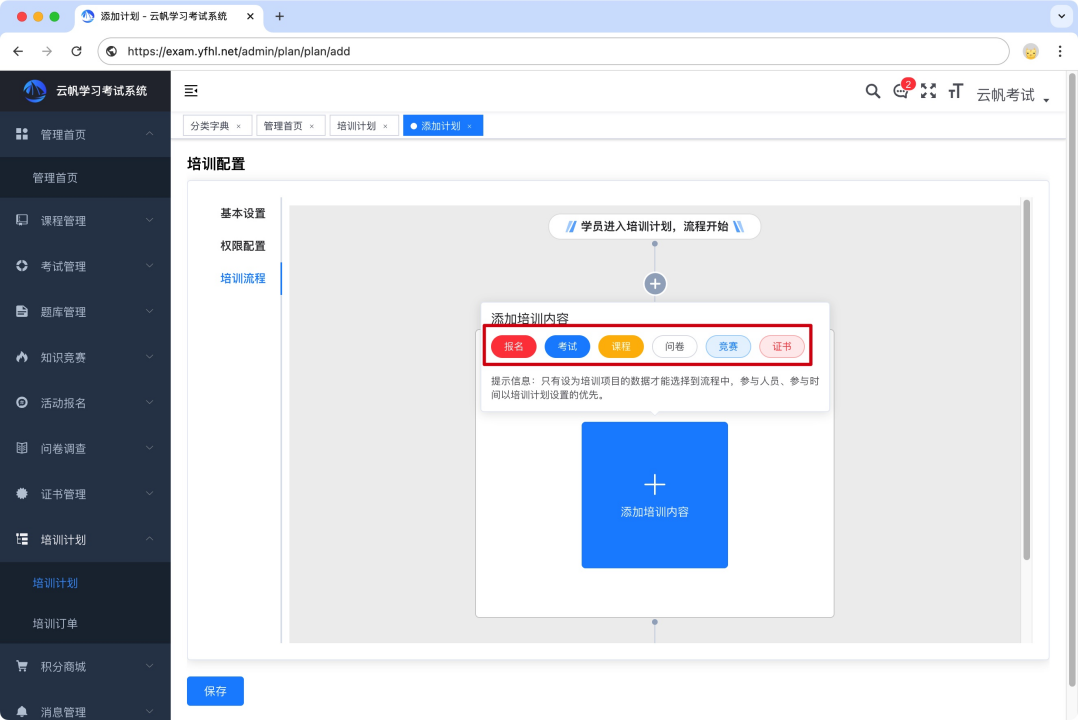This screenshot has width=1078, height=720.
Task: Open 培训订单 in the sidebar
Action: [55, 624]
